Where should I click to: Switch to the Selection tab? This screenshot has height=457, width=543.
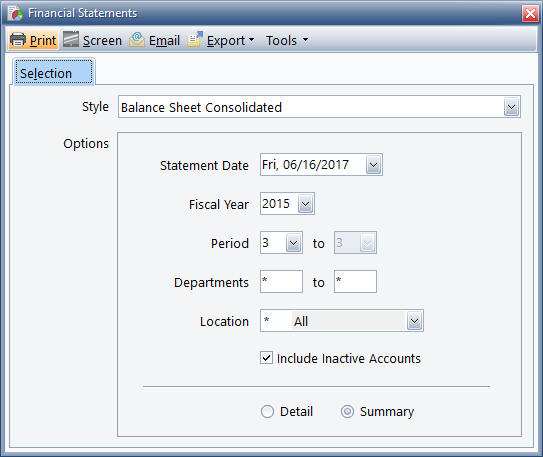(54, 72)
